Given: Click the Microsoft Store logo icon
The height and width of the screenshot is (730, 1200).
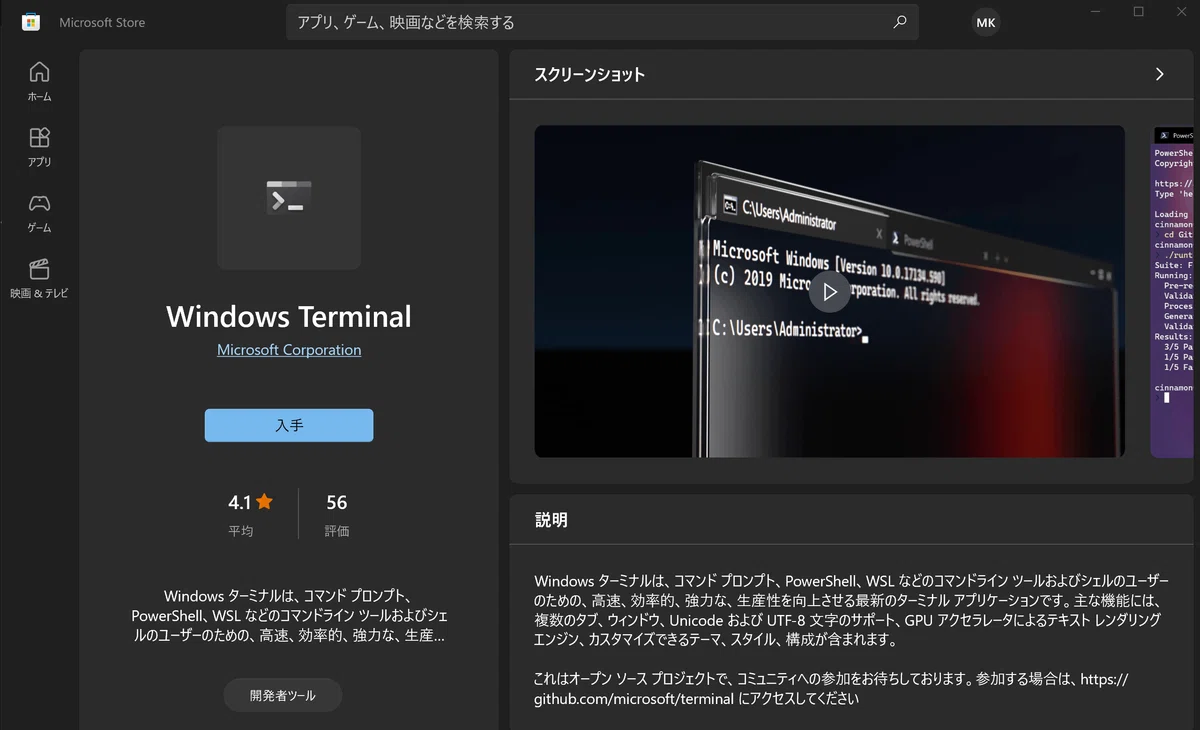Looking at the screenshot, I should click(30, 22).
